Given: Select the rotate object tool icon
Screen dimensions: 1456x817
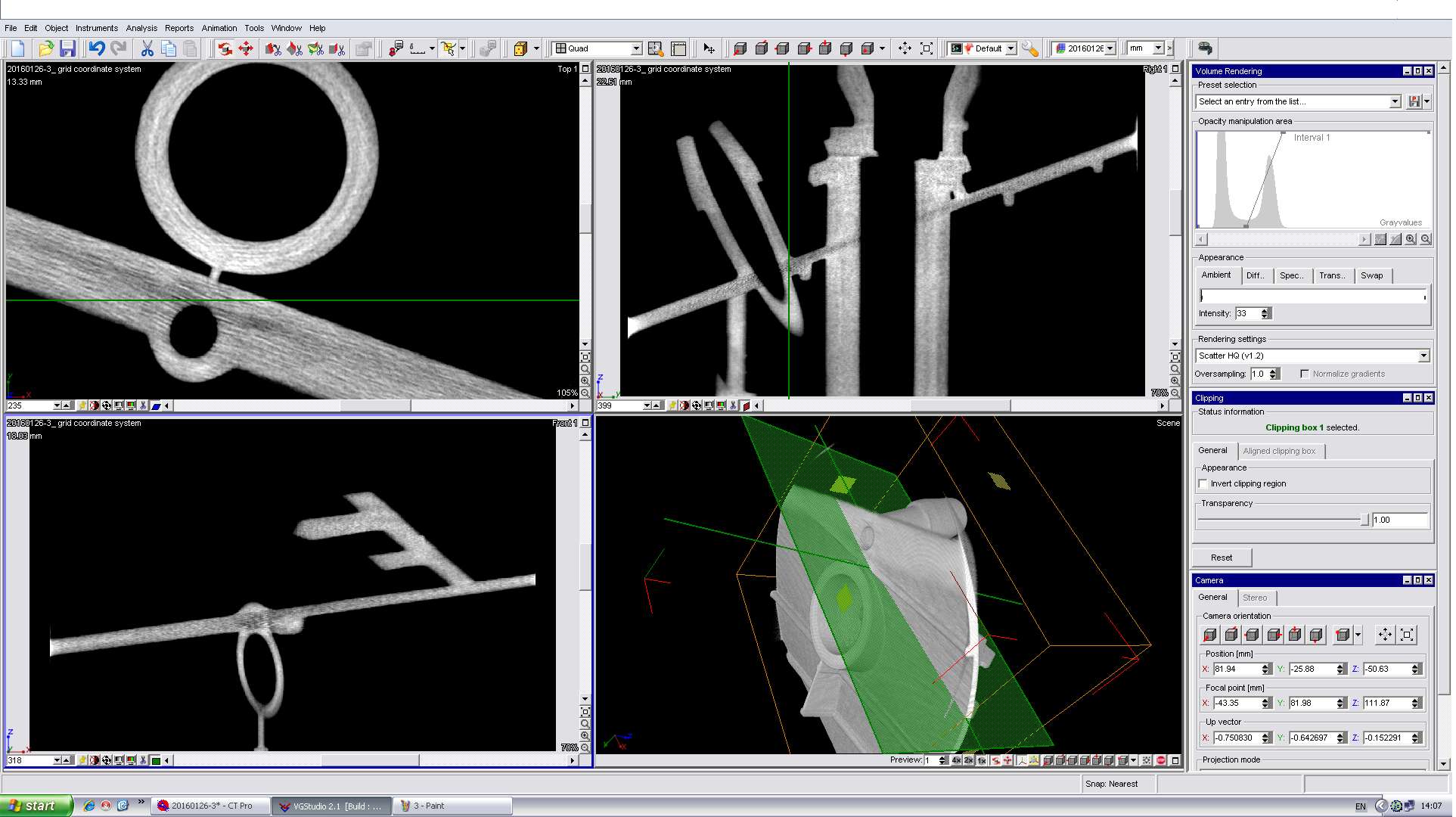Looking at the screenshot, I should pos(225,48).
